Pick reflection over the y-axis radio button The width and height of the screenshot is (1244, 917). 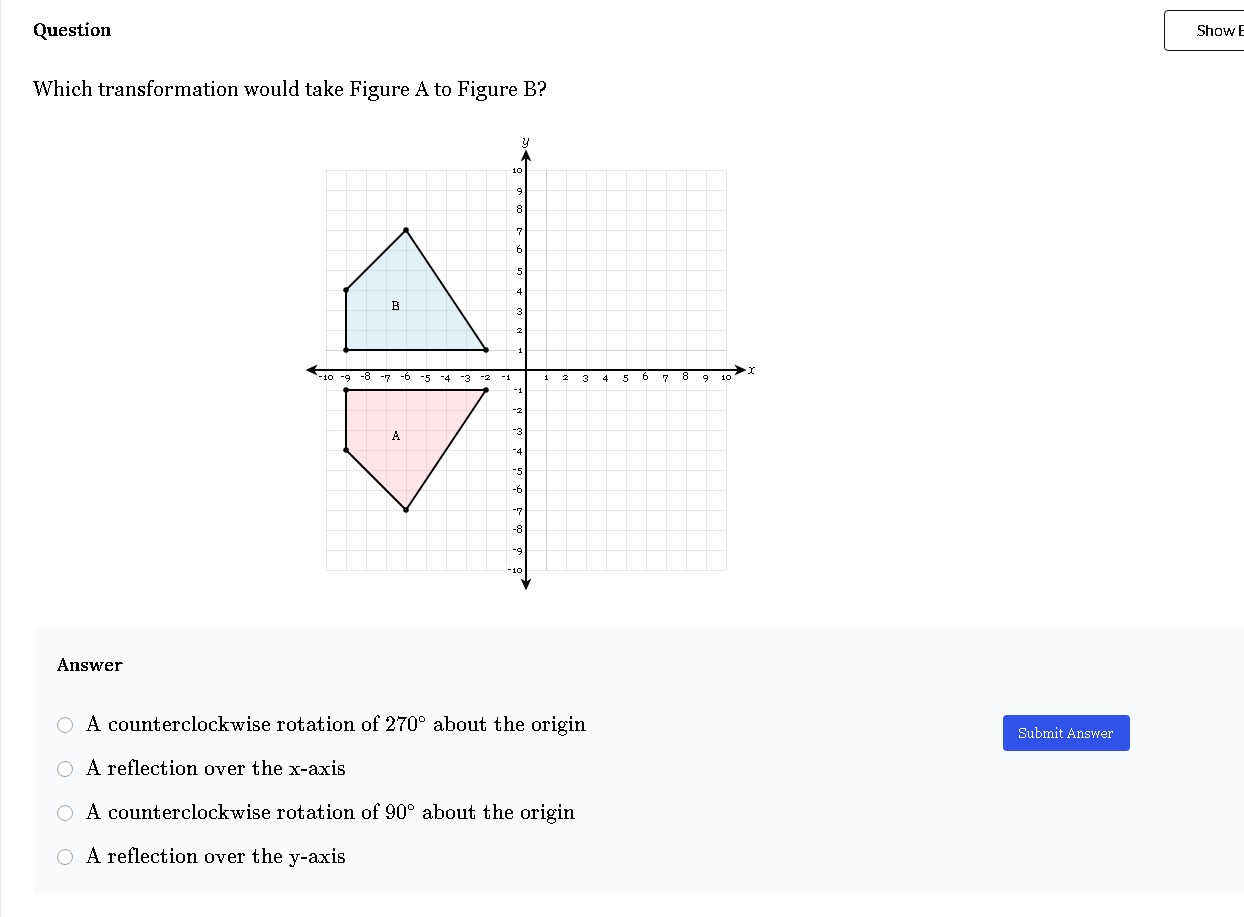point(65,857)
